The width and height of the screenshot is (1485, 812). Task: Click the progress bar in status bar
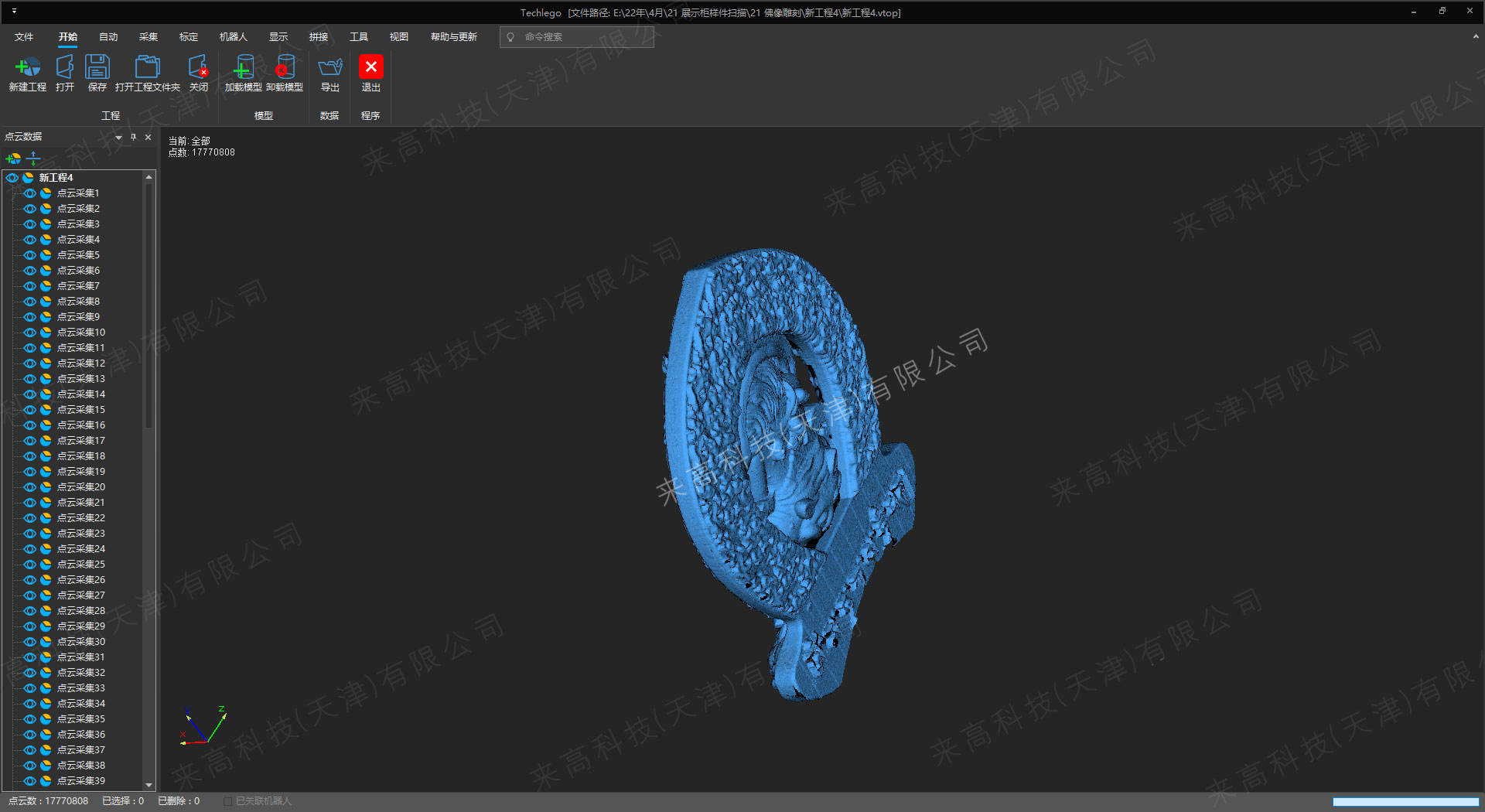point(1405,802)
